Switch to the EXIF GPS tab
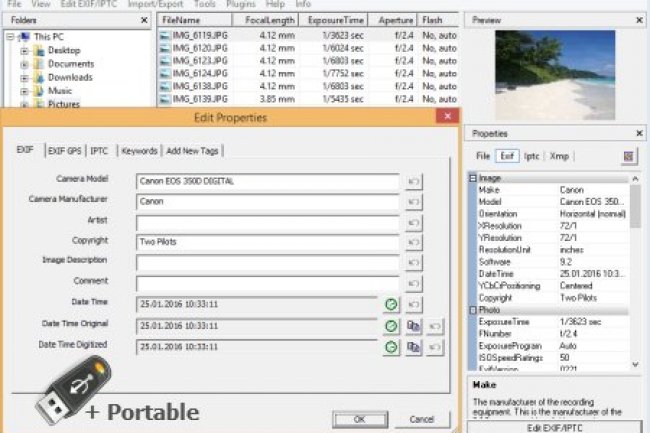 click(64, 151)
